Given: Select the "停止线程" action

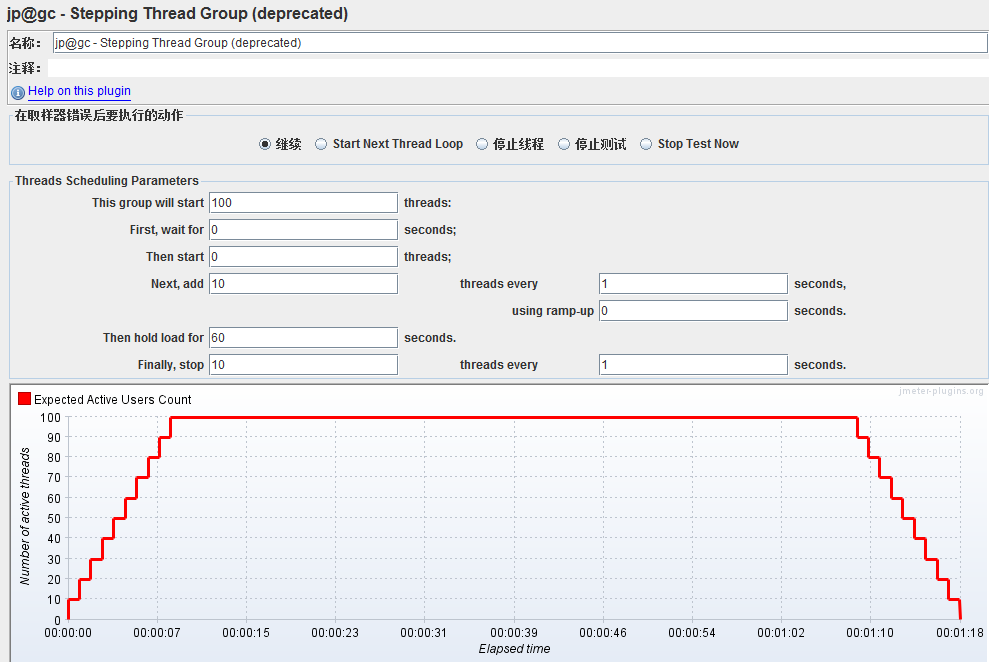Looking at the screenshot, I should [x=482, y=143].
